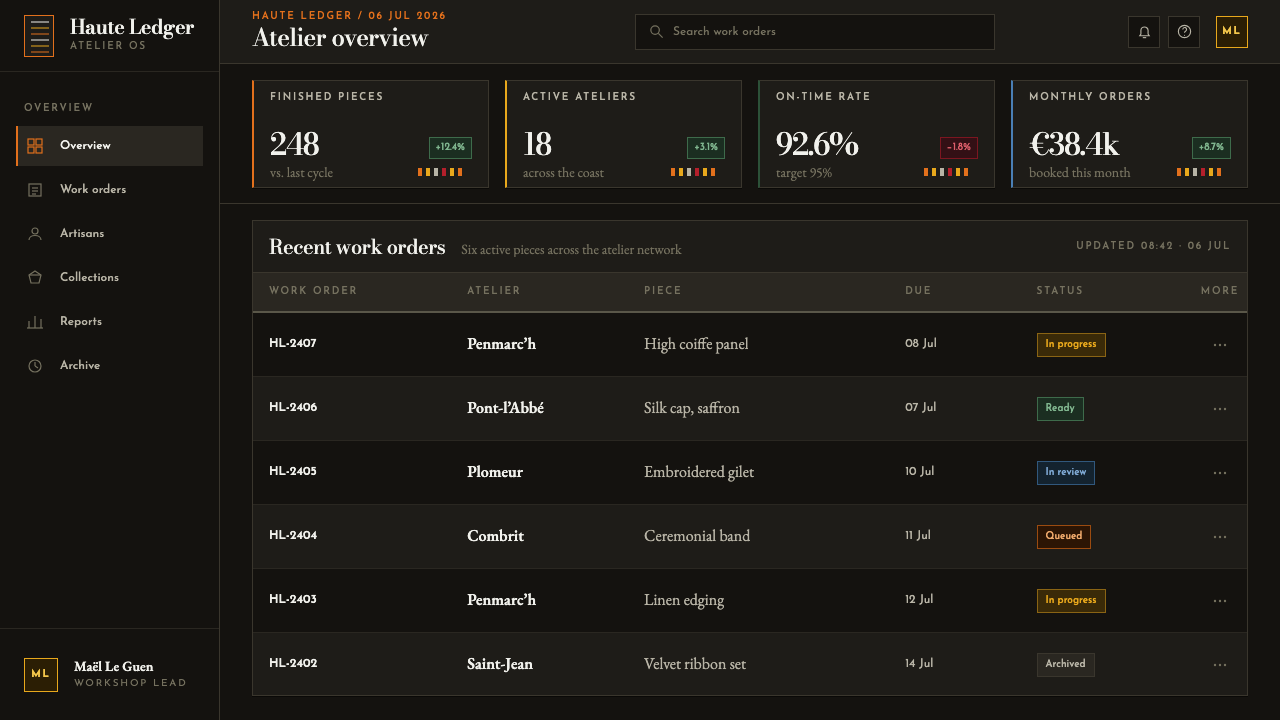Open the Finished Pieces stat card
The image size is (1280, 720).
[x=370, y=134]
